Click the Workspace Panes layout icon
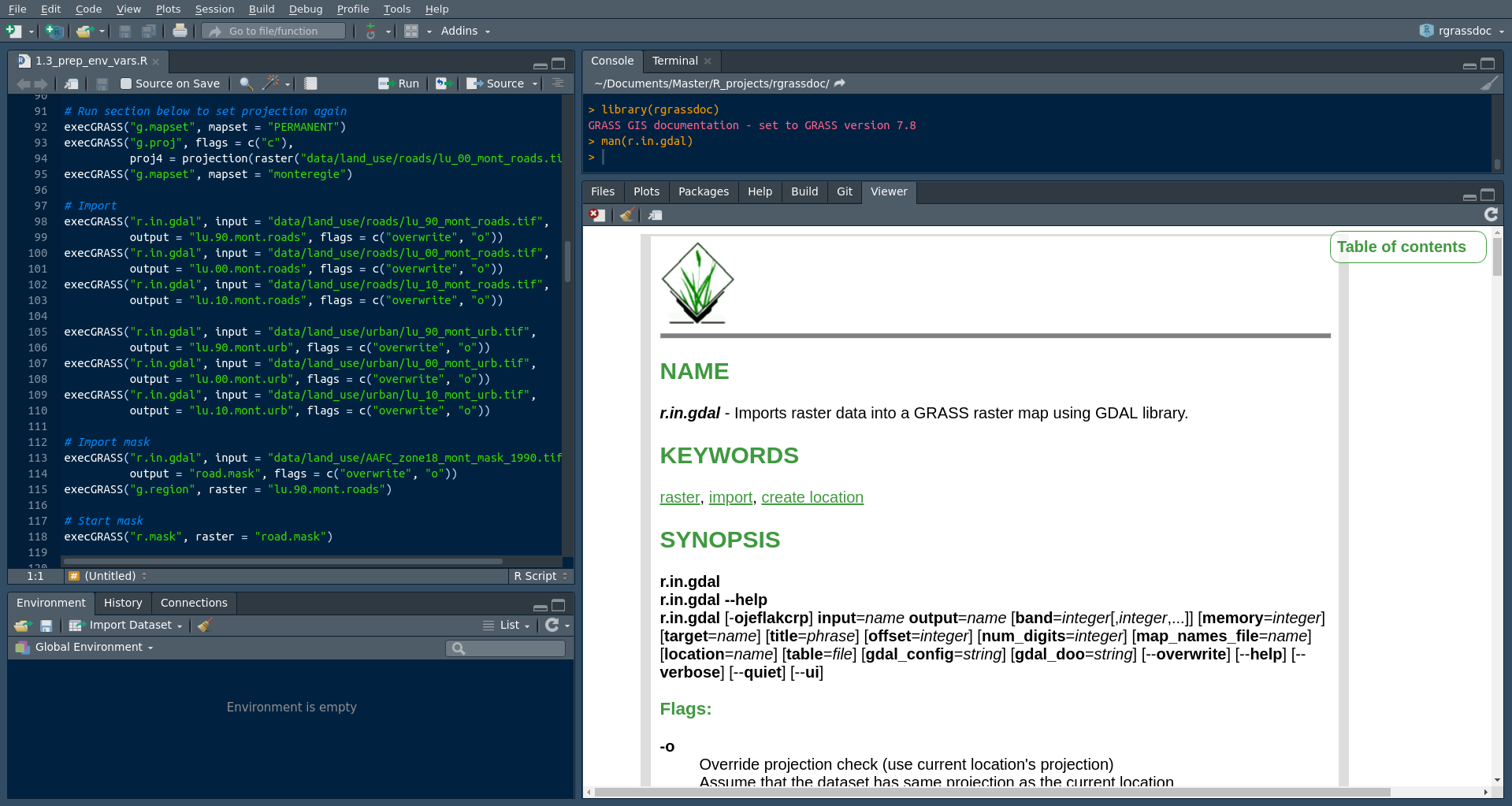Viewport: 1512px width, 806px height. (411, 31)
